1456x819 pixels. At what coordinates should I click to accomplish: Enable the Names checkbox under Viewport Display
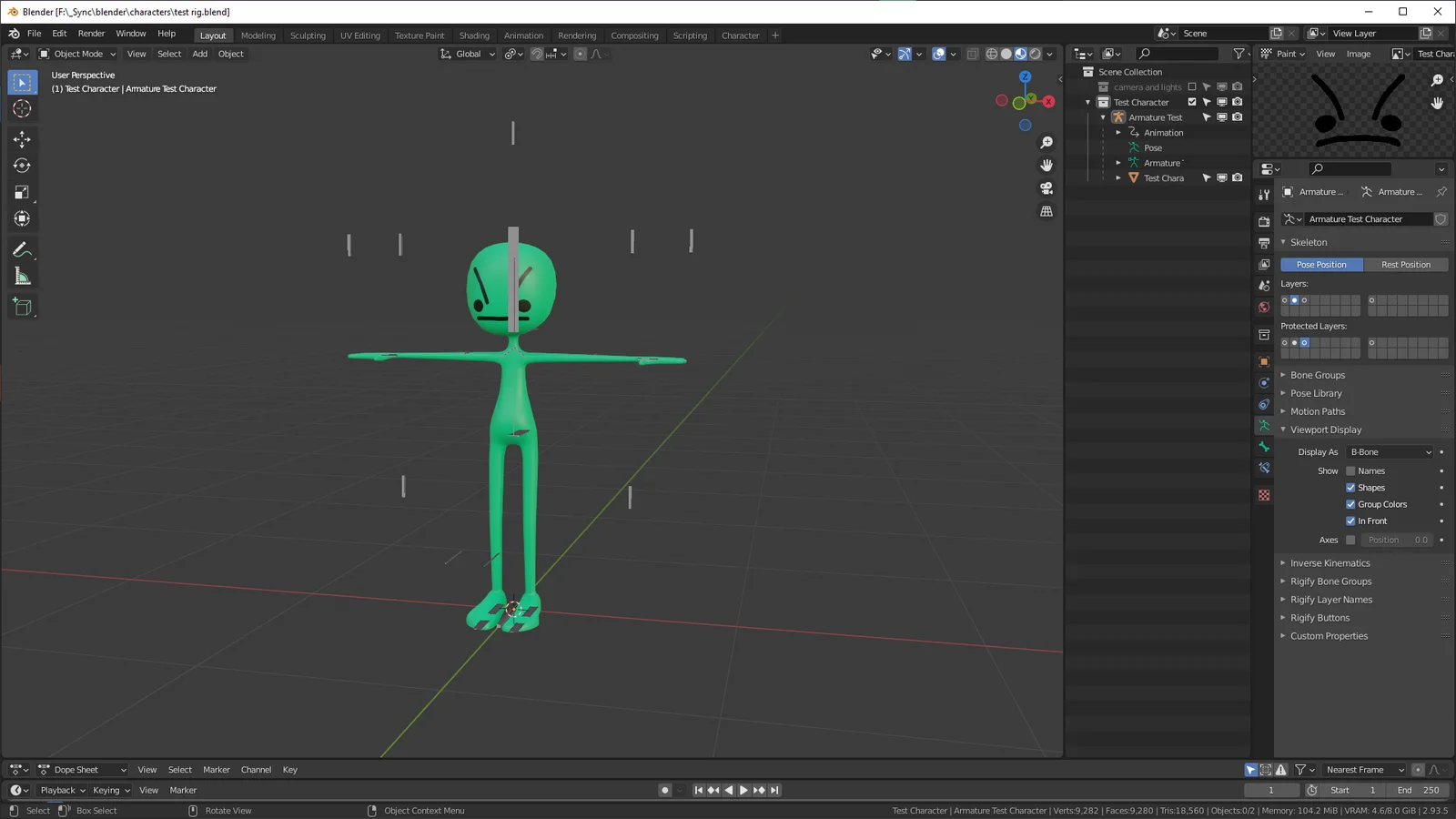[1351, 470]
